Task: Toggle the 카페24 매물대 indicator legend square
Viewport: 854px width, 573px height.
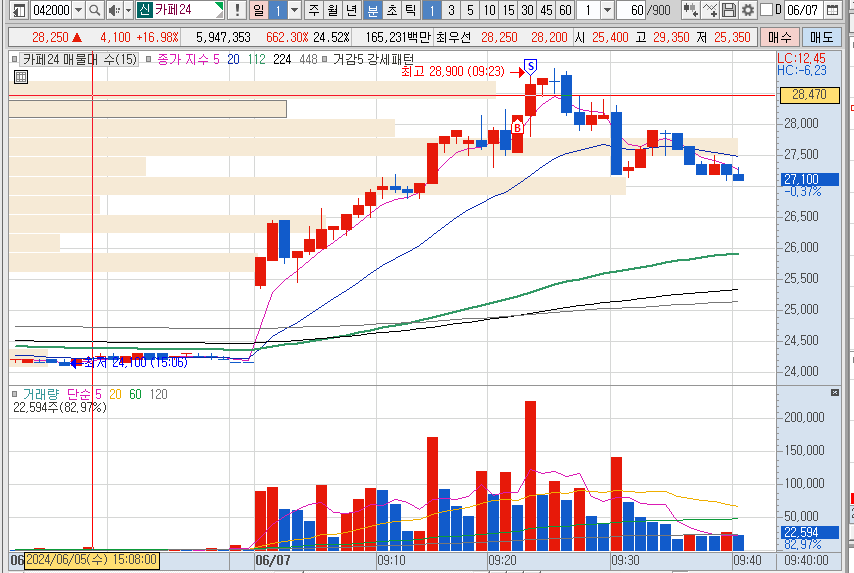Action: pyautogui.click(x=15, y=59)
